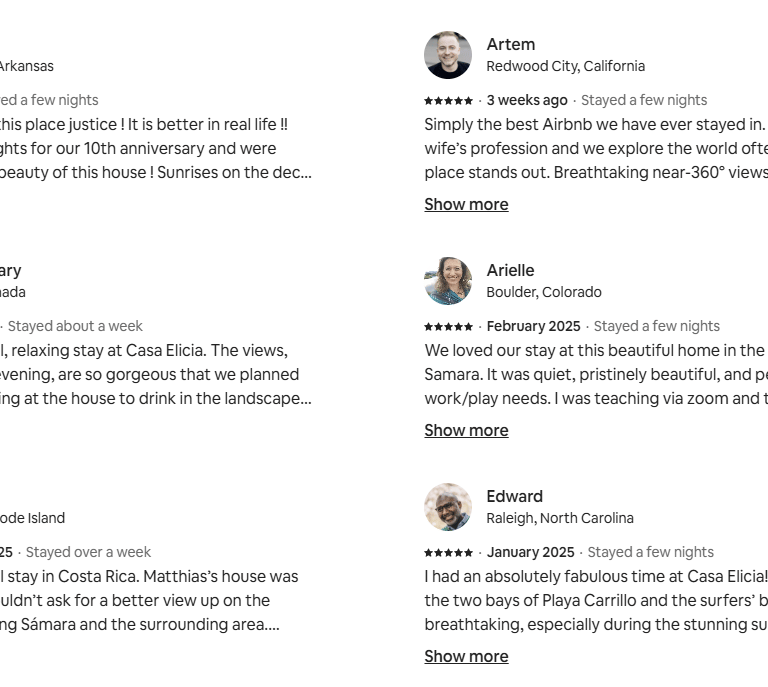
Task: Click the star rating on Arielle's review
Action: pos(448,327)
